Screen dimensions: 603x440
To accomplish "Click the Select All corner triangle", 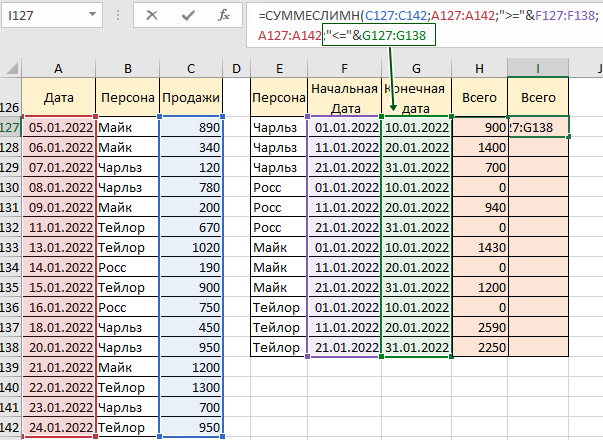I will [x=12, y=68].
